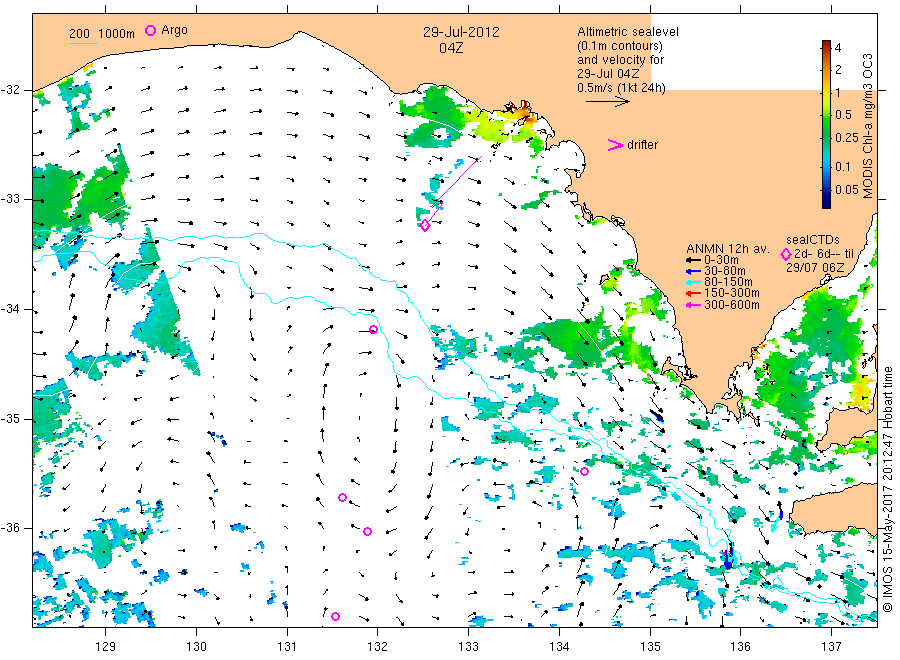
Task: Select the Argo float near 132E 34.2S
Action: pyautogui.click(x=374, y=329)
